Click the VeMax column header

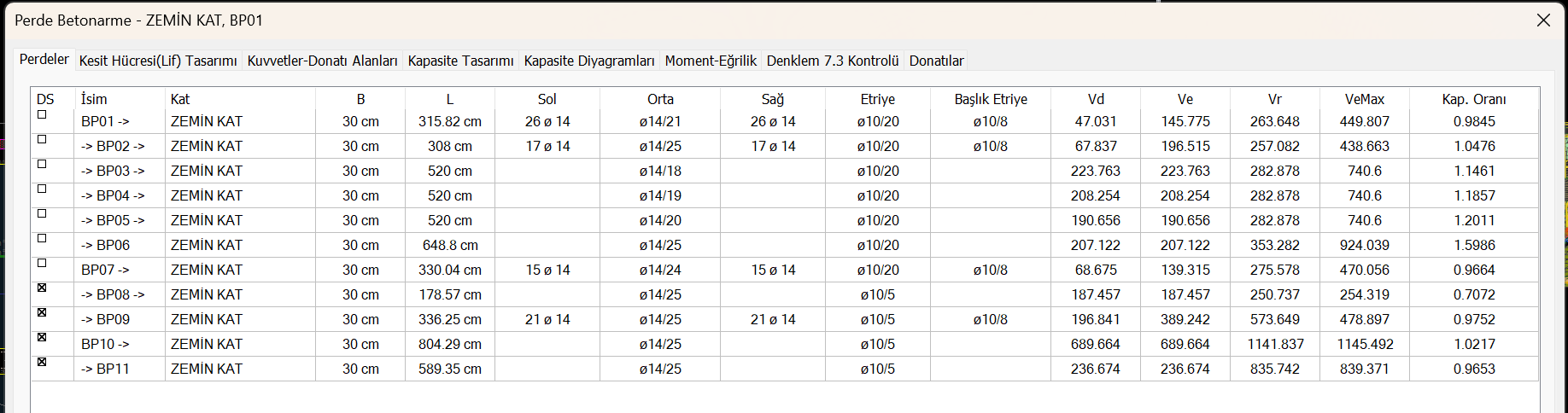[x=1364, y=99]
